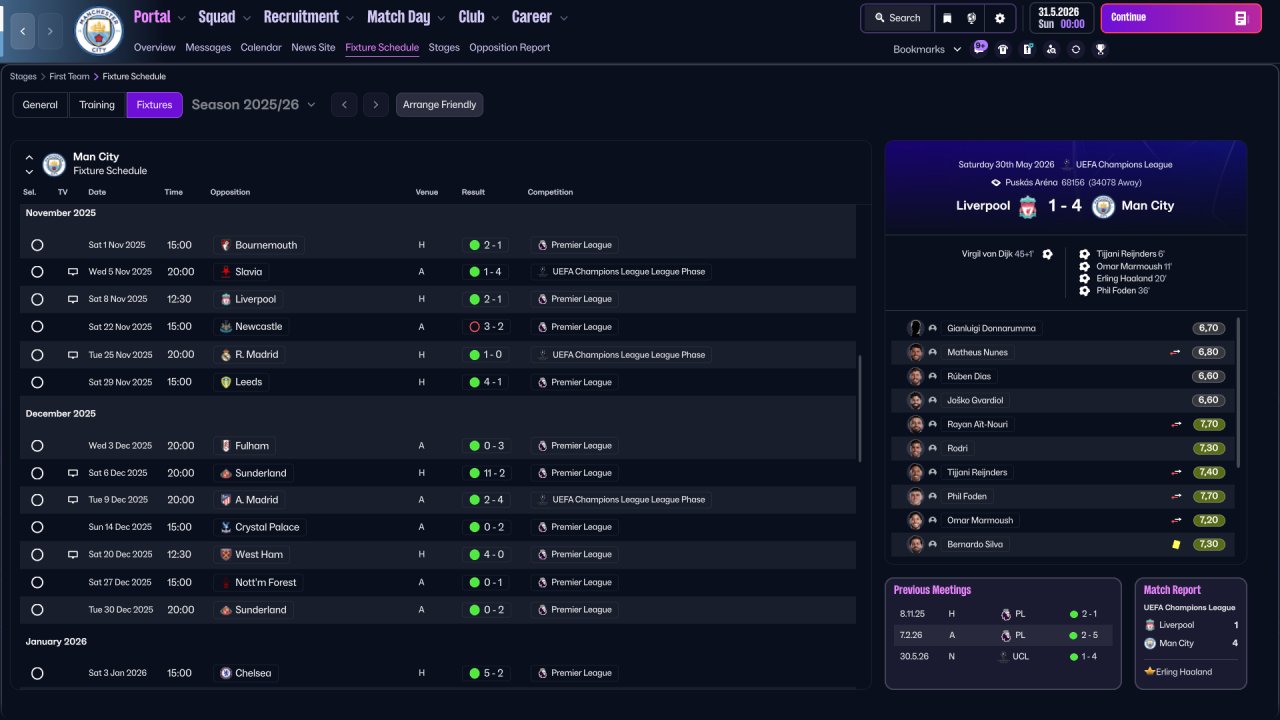Click the Manchester City club badge
This screenshot has width=1280, height=720.
point(99,31)
